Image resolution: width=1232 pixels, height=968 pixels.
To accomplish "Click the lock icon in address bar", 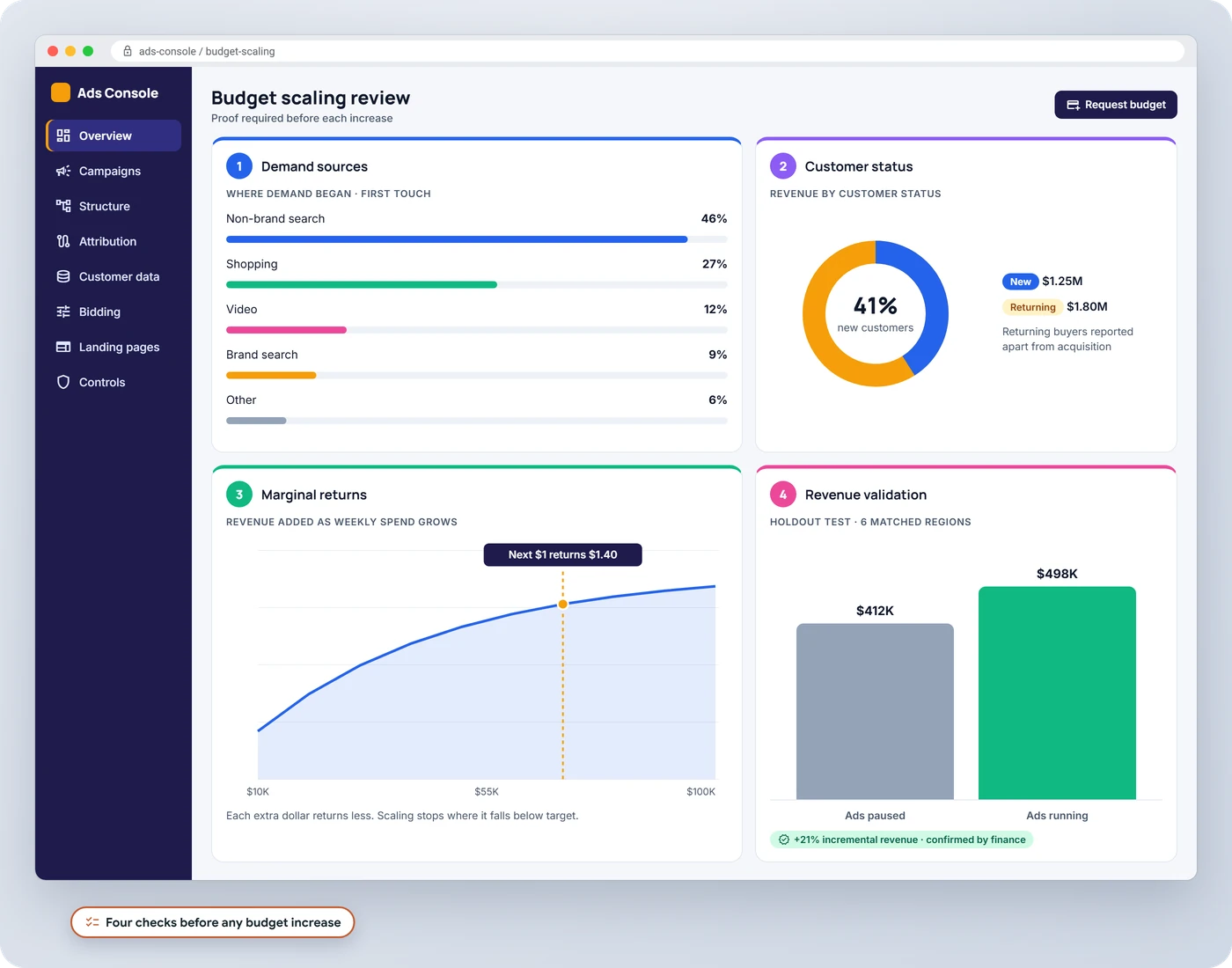I will pyautogui.click(x=128, y=51).
